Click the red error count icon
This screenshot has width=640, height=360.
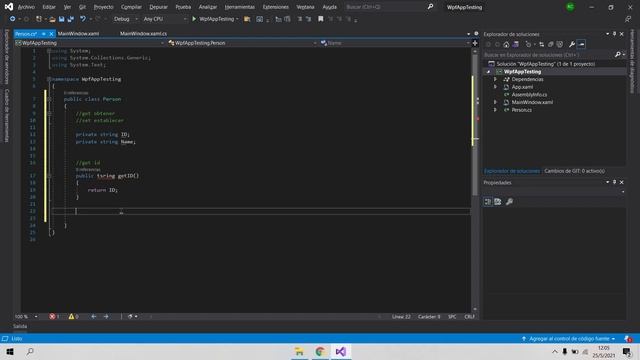tap(52, 316)
